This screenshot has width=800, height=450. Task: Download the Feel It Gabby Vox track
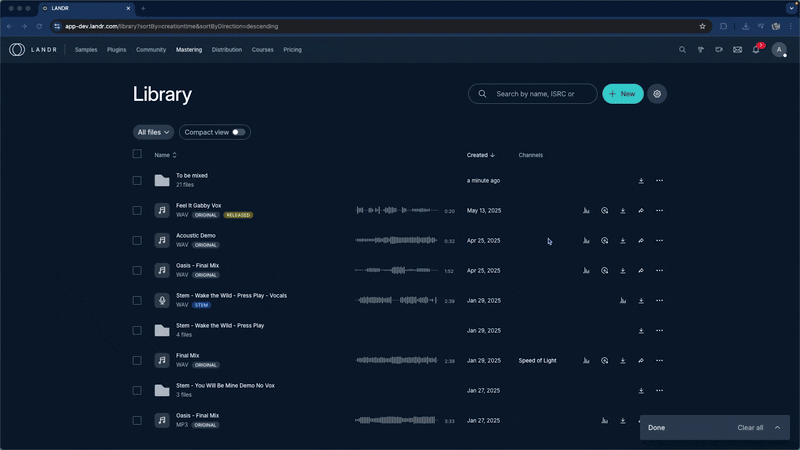pos(623,211)
